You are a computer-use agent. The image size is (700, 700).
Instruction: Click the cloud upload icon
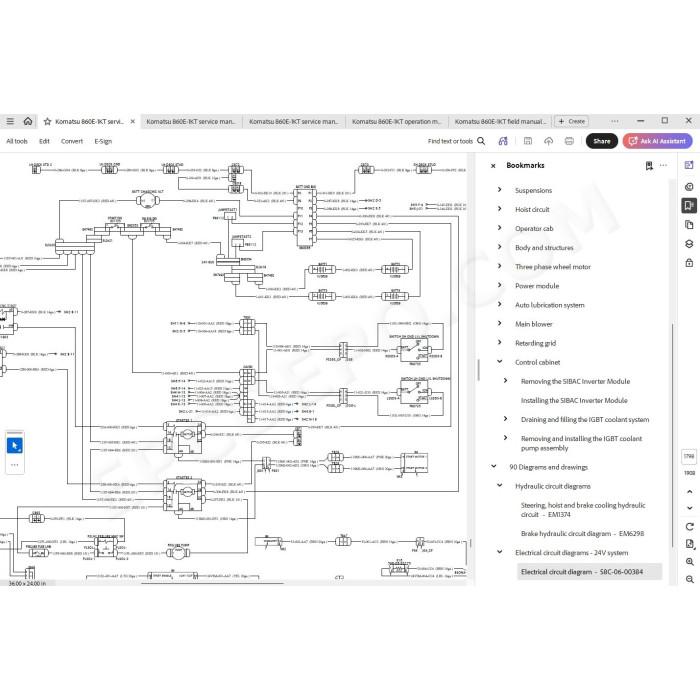point(549,141)
